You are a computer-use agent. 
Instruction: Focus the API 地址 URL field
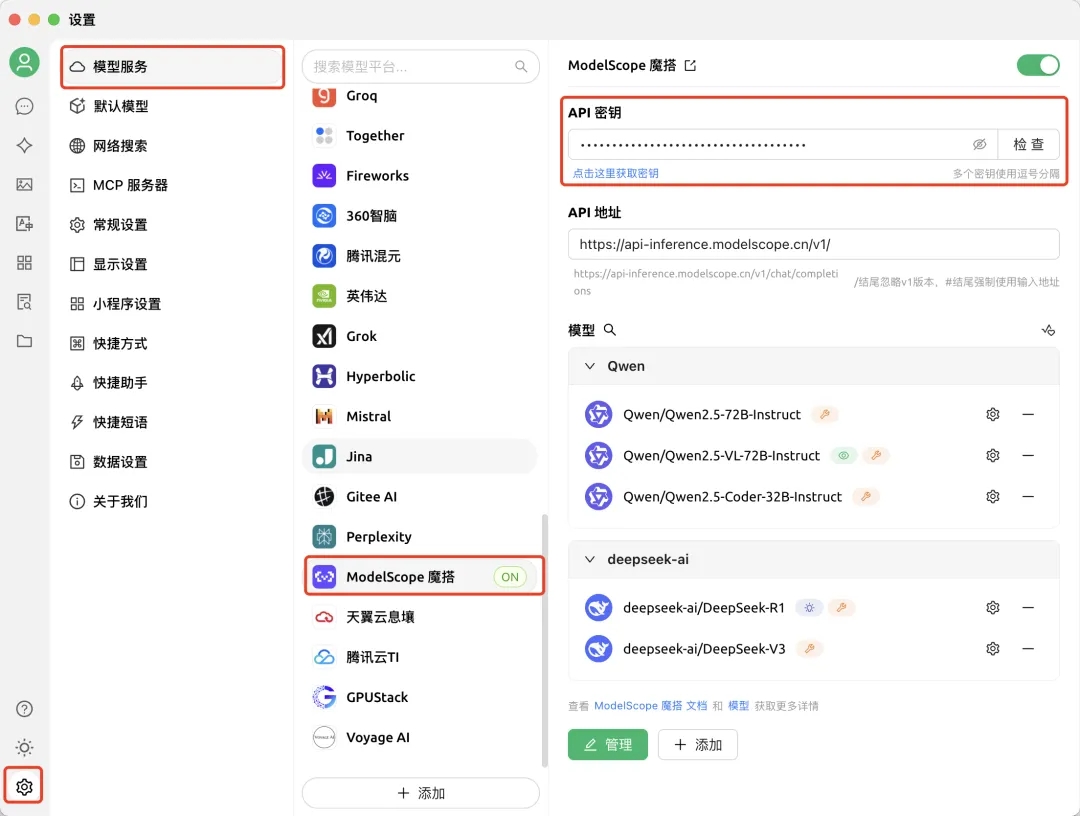coord(813,244)
